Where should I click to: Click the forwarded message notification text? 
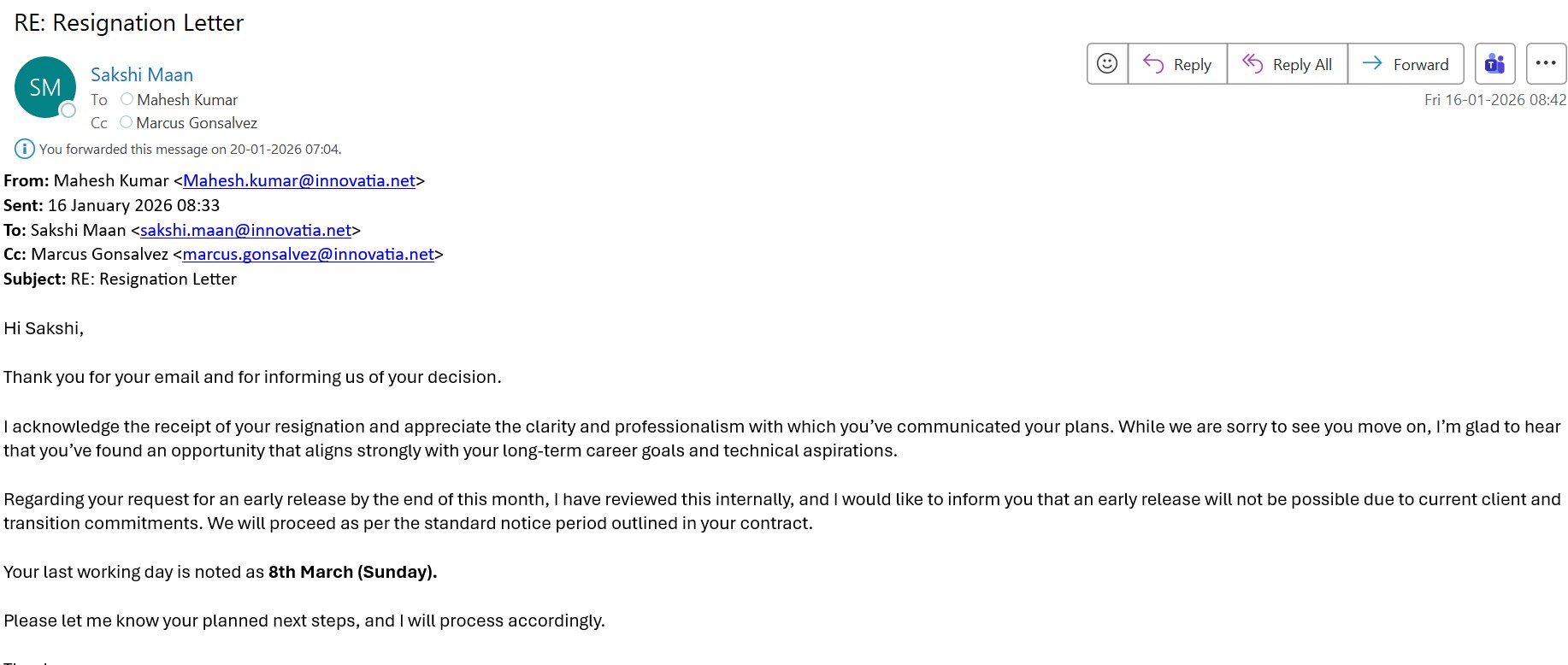pos(190,149)
